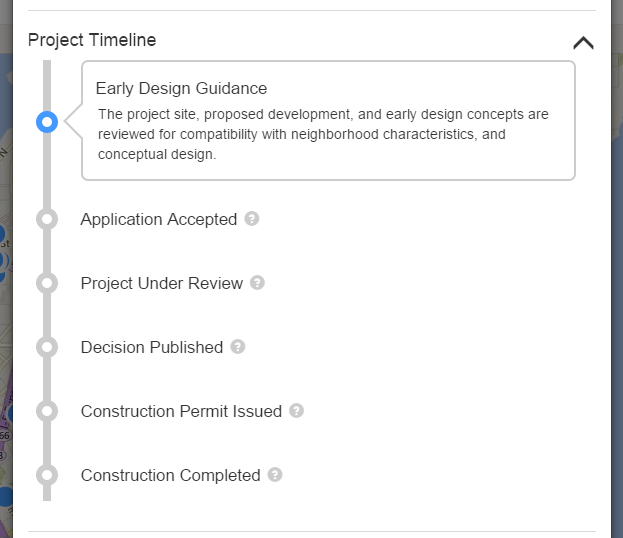Open the Project Under Review step label
623x538 pixels.
click(162, 283)
